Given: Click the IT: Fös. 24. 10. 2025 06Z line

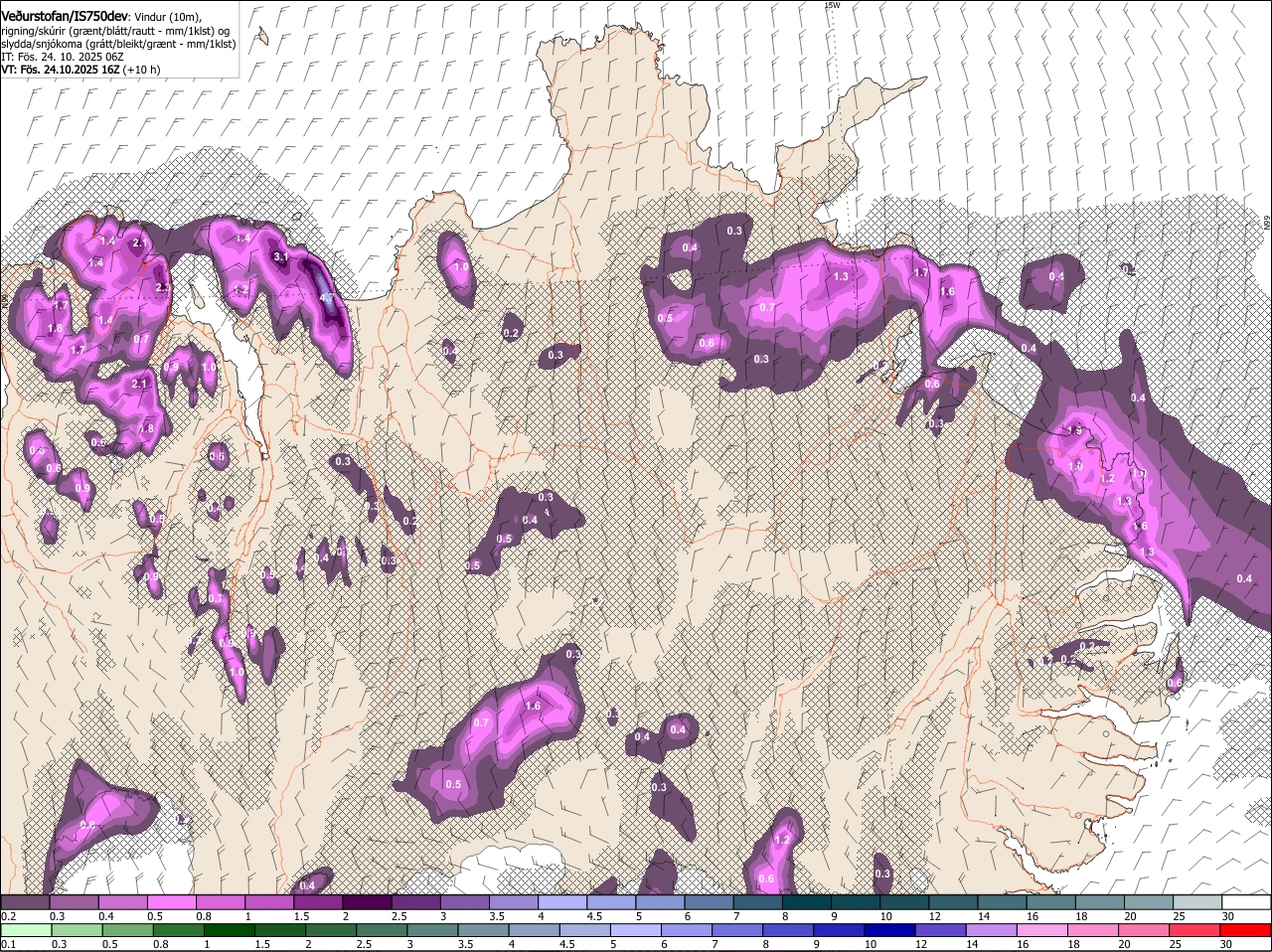Looking at the screenshot, I should [x=62, y=57].
